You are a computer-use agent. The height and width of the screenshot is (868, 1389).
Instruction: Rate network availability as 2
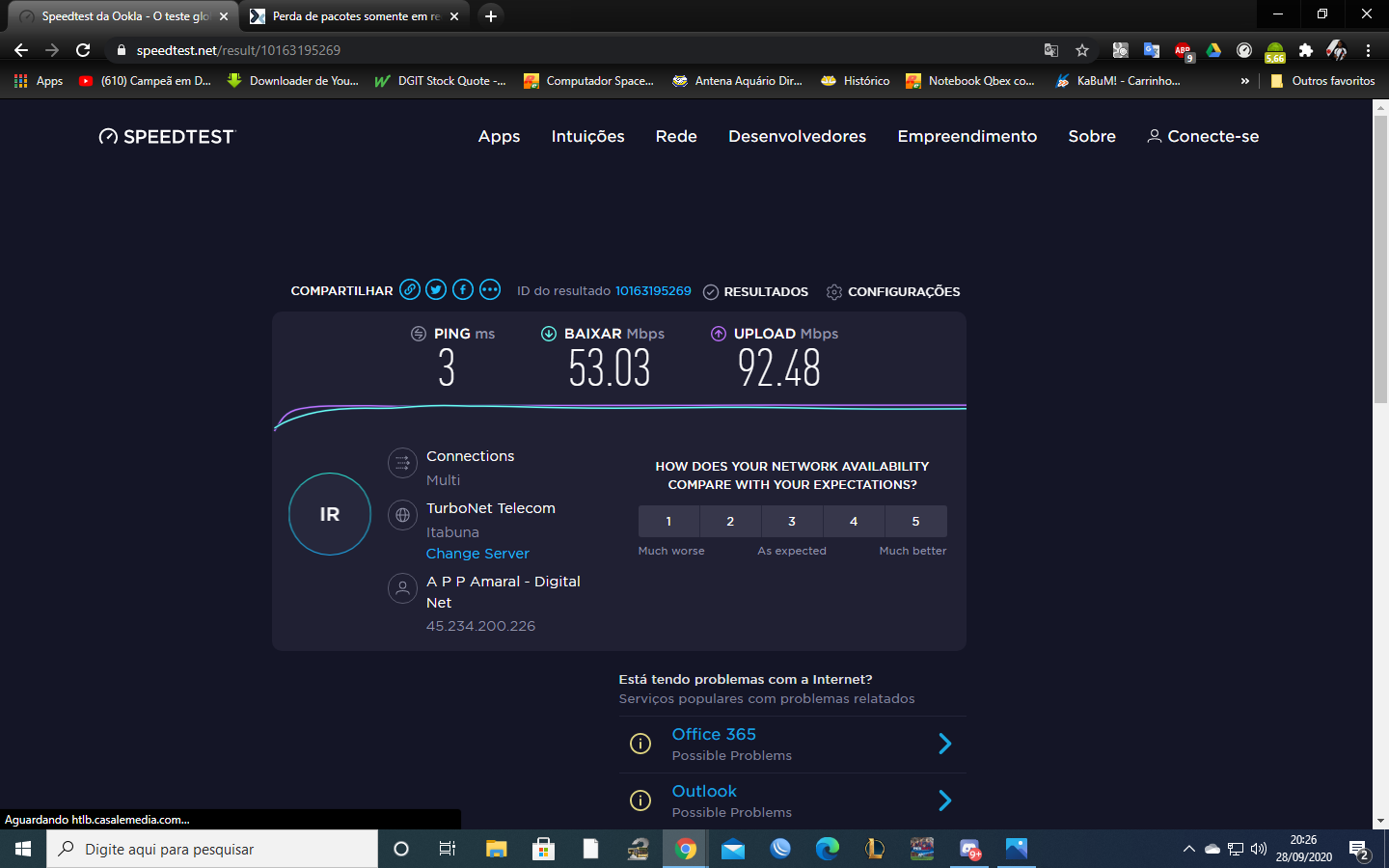coord(730,521)
